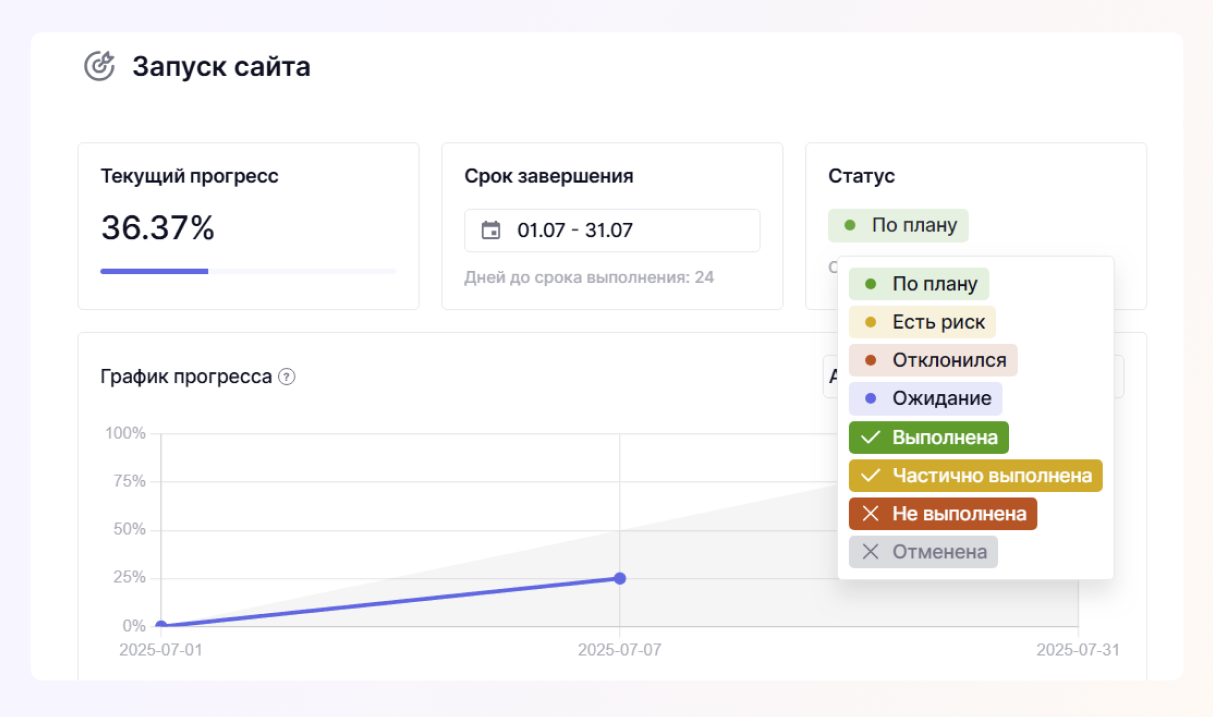
Task: Click the help icon beside "График прогресса"
Action: coord(287,378)
